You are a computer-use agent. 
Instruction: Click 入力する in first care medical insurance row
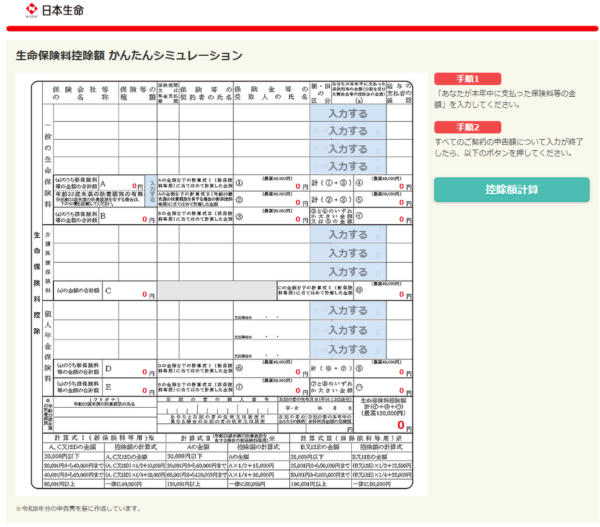point(348,235)
